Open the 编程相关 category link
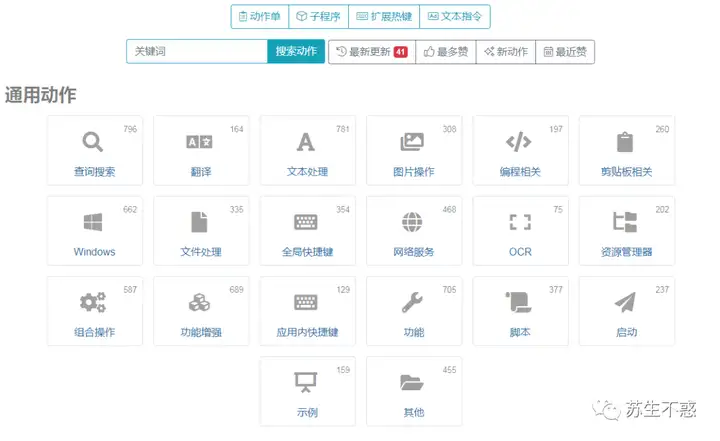720x441 pixels. [520, 172]
